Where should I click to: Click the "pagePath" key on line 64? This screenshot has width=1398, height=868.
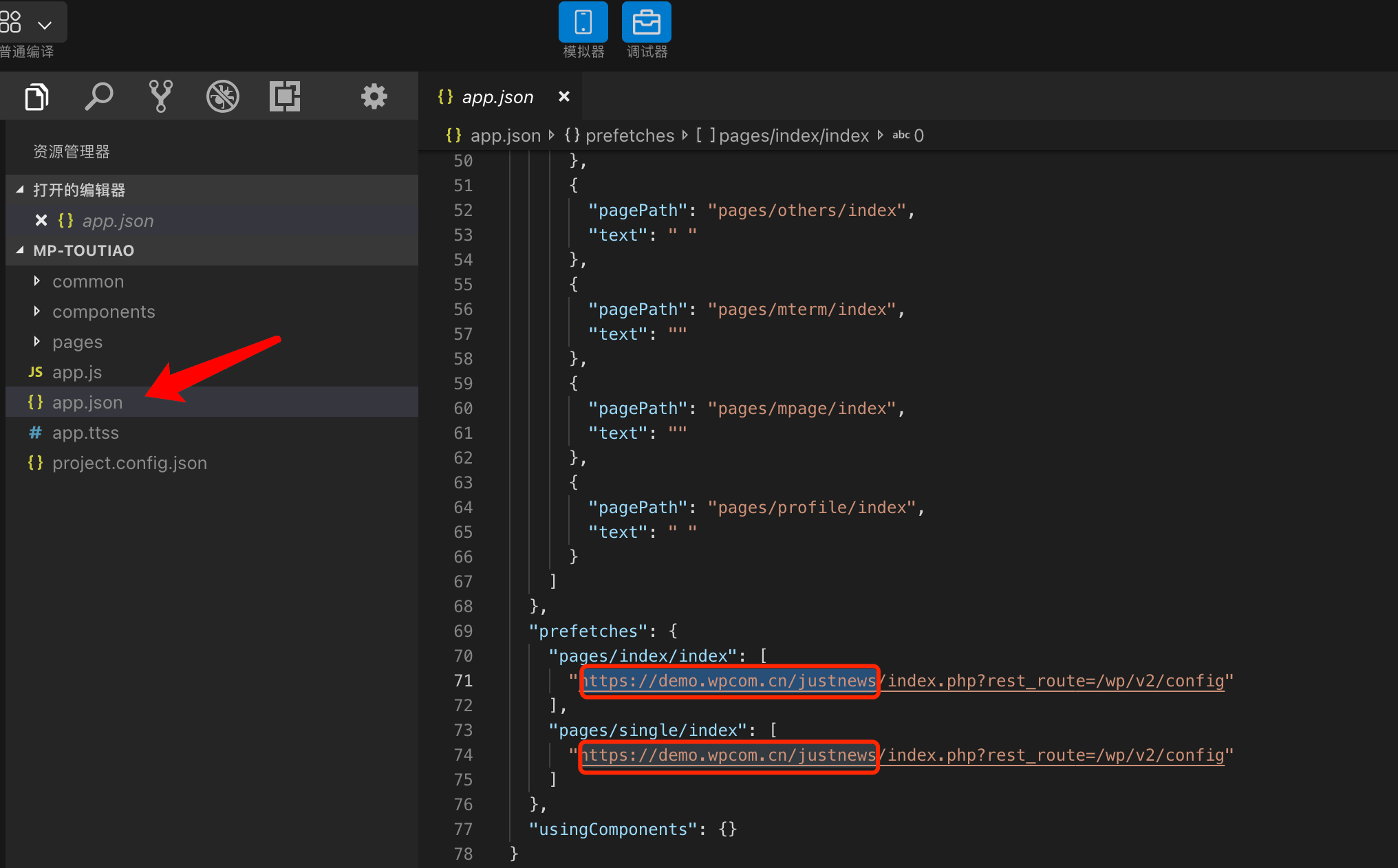coord(638,508)
